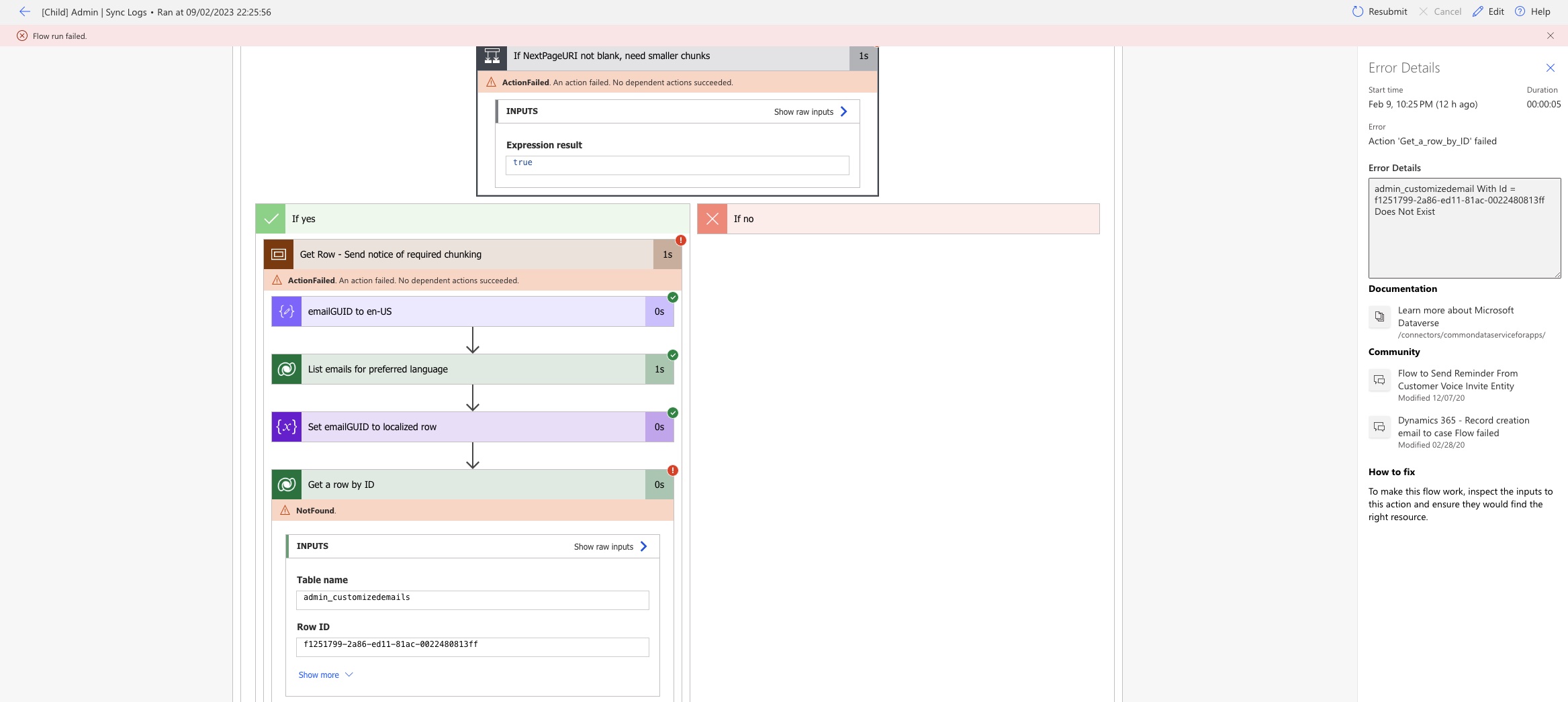Open Help from the top bar
1568x702 pixels.
1534,11
